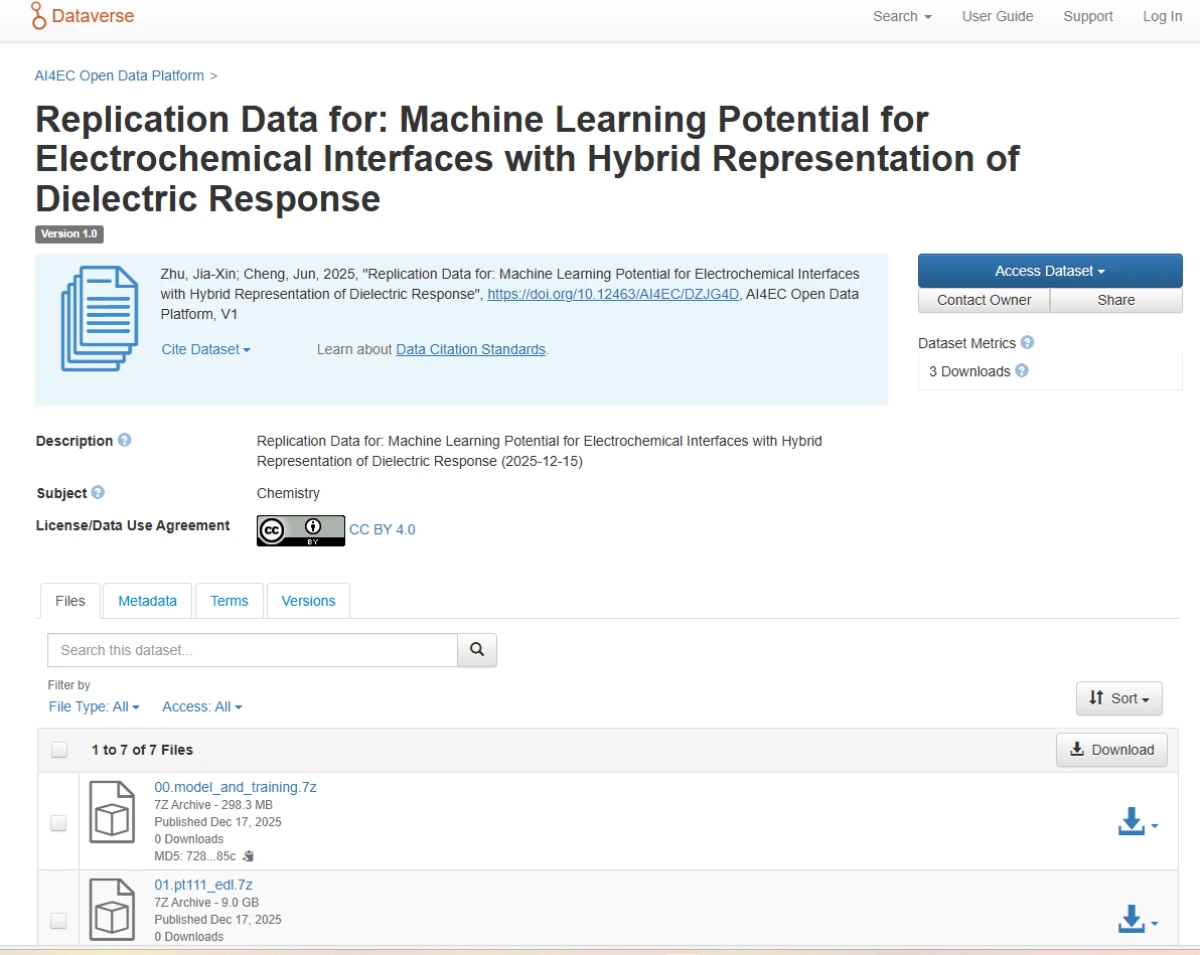Viewport: 1200px width, 955px height.
Task: Toggle the select all files checkbox
Action: click(x=59, y=750)
